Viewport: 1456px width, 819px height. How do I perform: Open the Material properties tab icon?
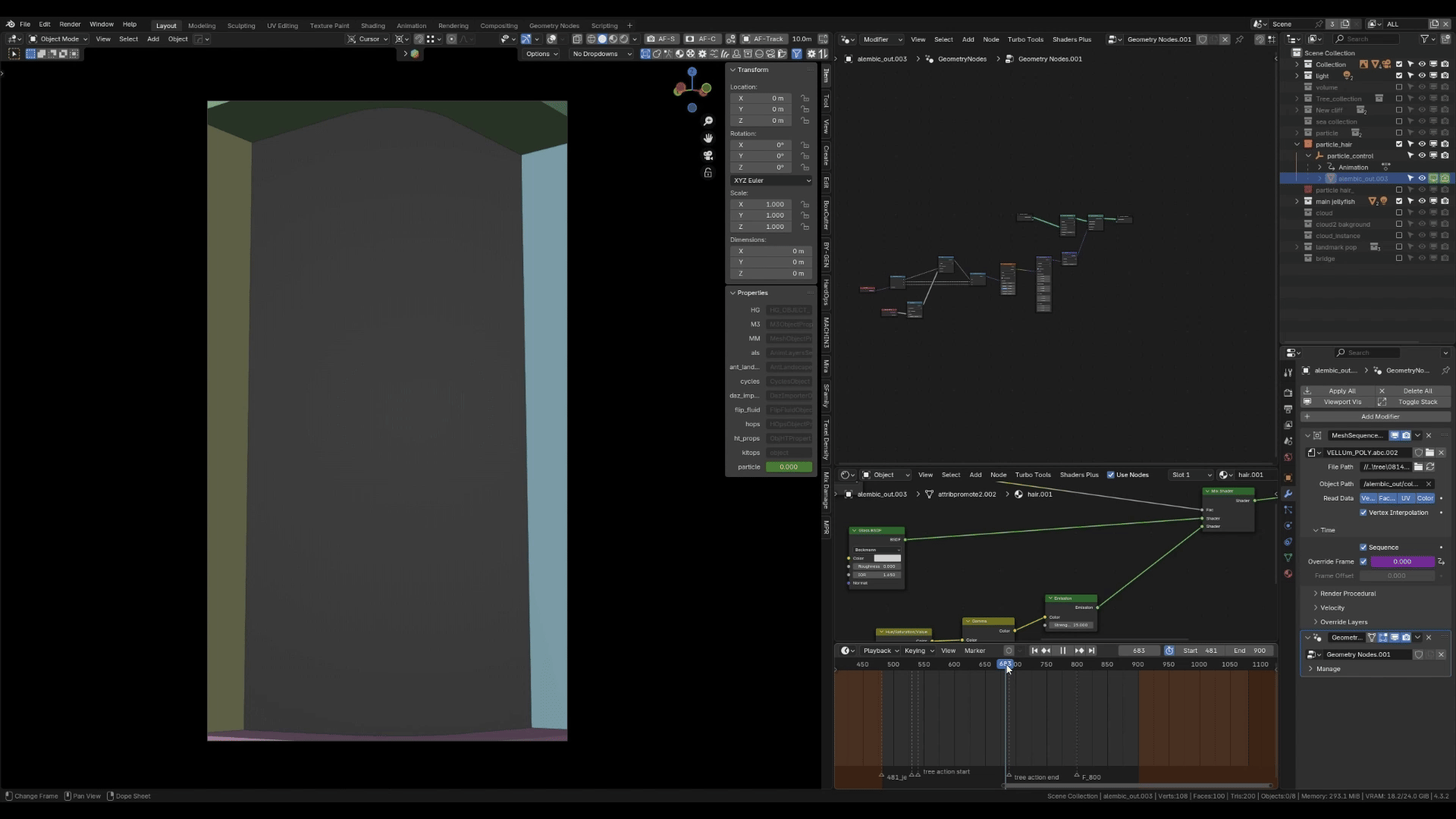coord(1288,573)
